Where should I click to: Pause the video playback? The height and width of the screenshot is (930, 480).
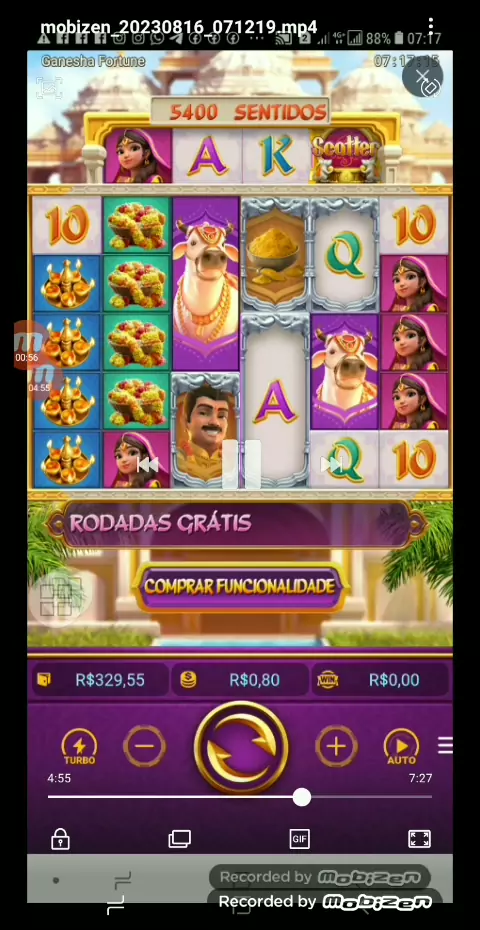[x=241, y=464]
